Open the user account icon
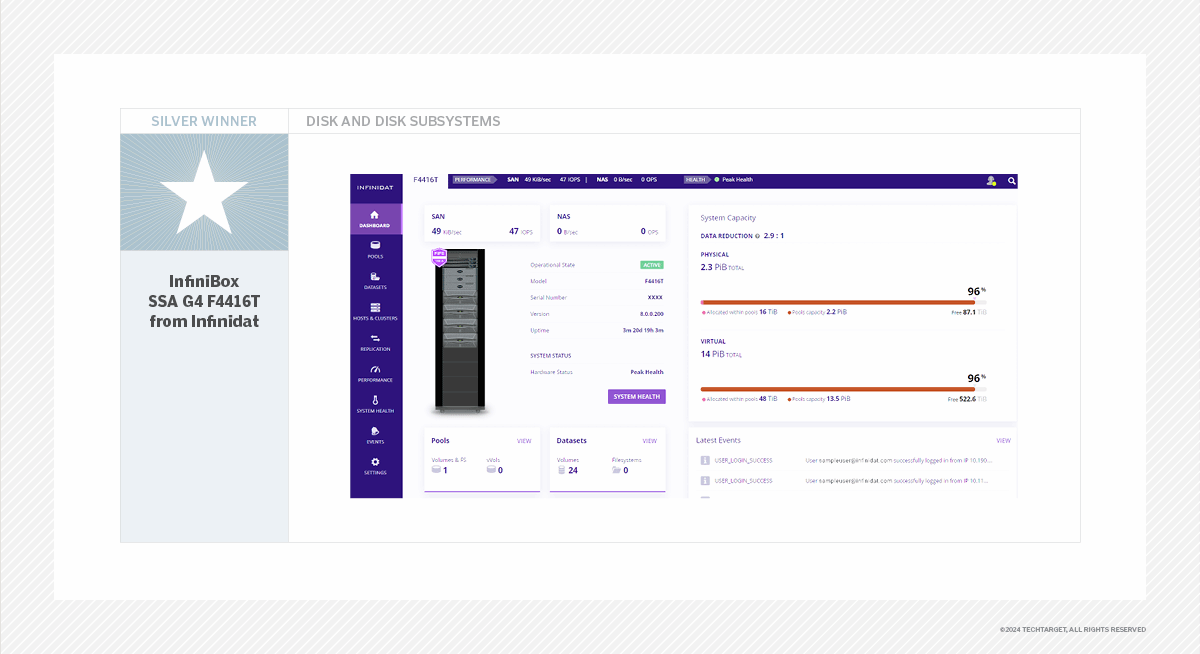1200x654 pixels. (x=990, y=181)
